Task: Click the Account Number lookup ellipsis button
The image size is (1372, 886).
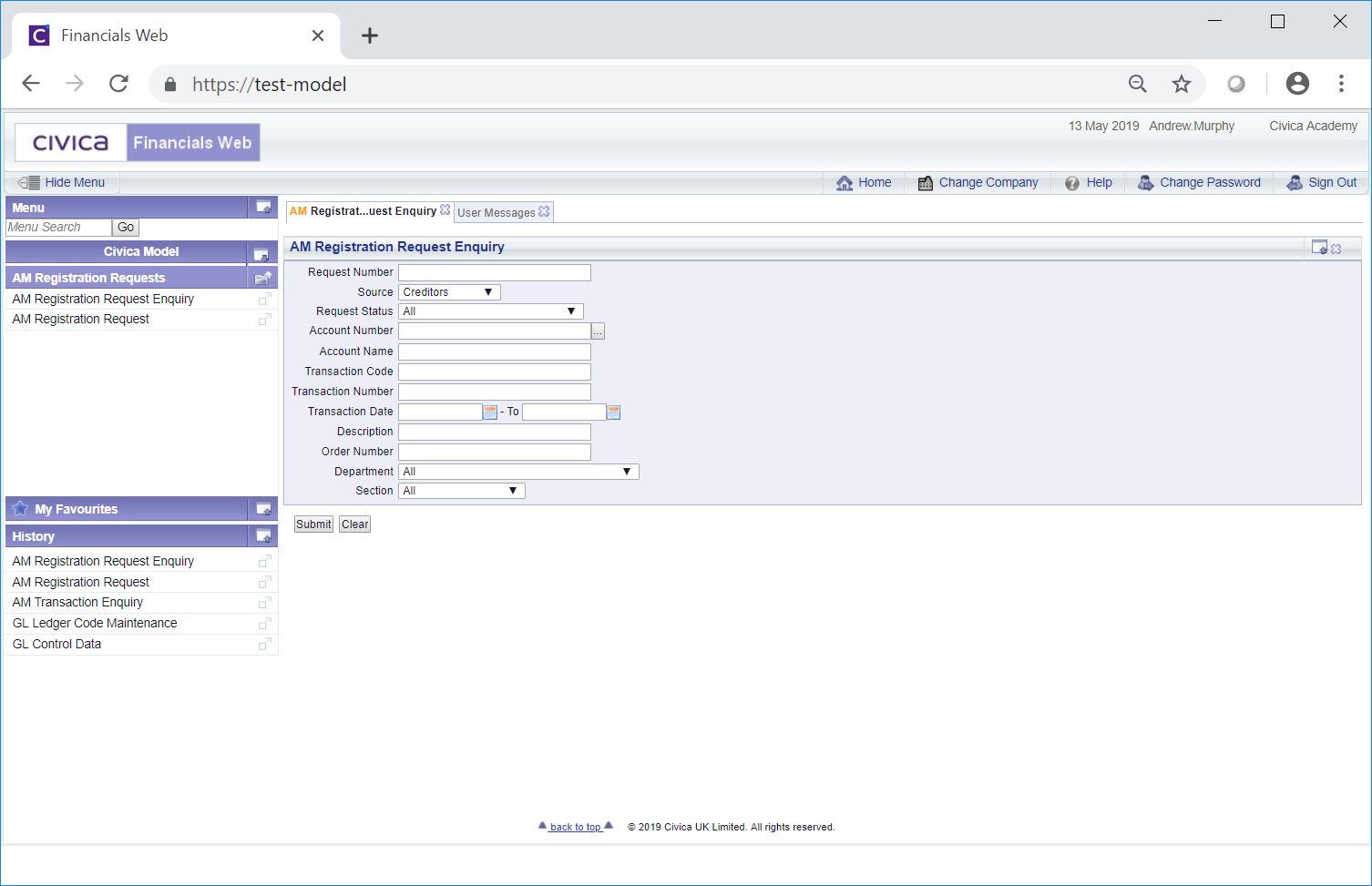Action: pos(598,331)
